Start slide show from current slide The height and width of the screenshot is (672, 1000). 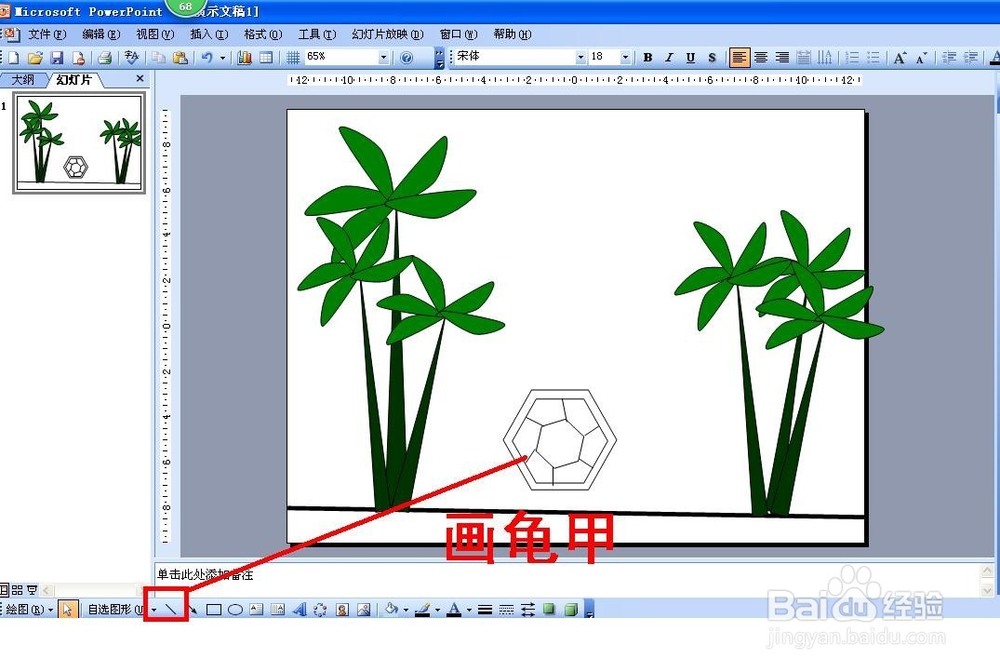click(32, 590)
